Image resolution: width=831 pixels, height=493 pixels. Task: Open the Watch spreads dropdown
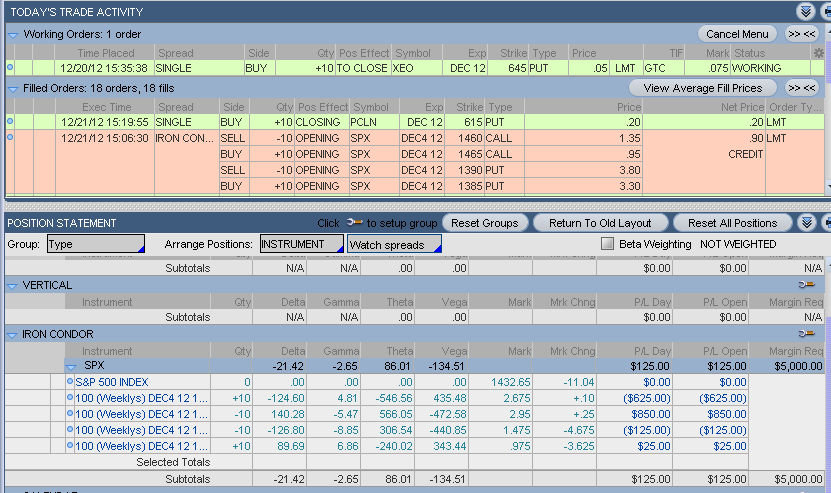pos(393,244)
